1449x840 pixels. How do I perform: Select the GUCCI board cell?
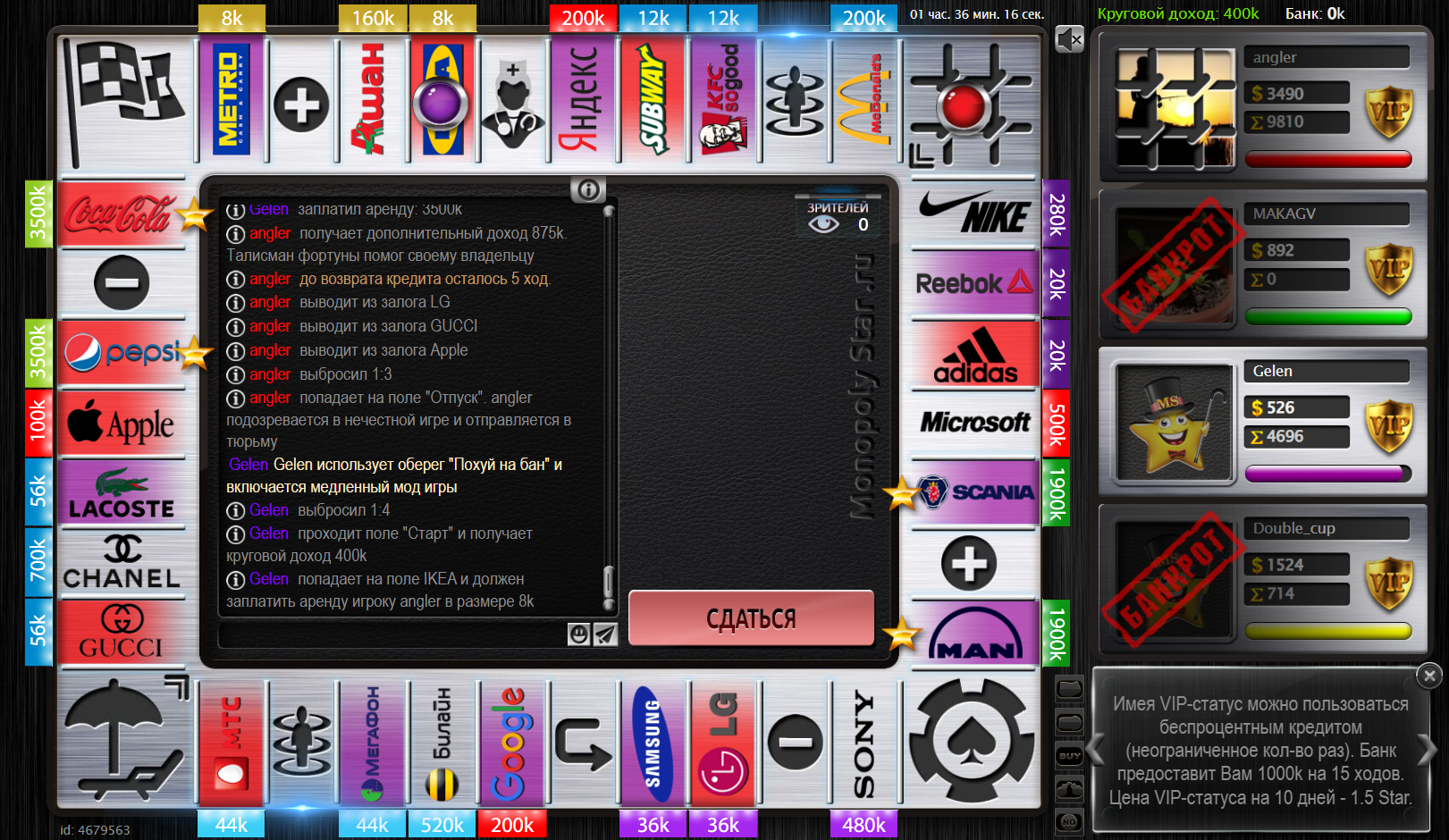pyautogui.click(x=122, y=633)
